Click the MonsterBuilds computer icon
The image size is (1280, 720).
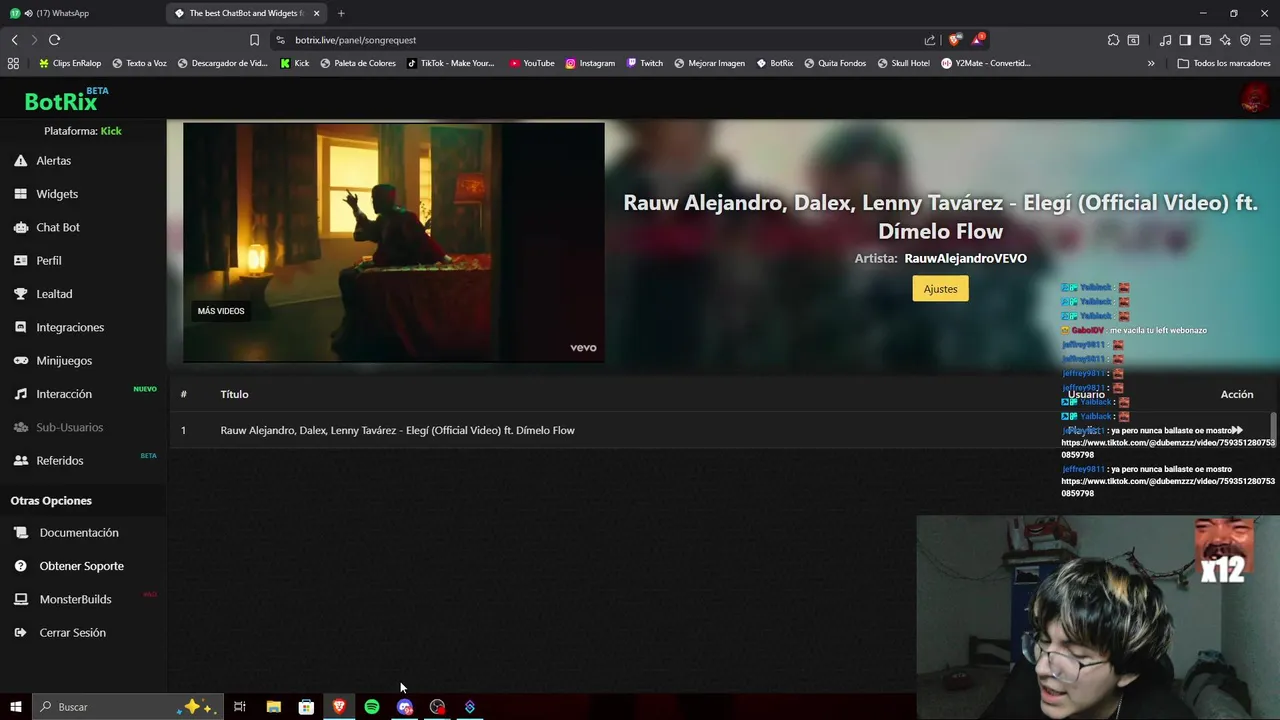(x=20, y=599)
